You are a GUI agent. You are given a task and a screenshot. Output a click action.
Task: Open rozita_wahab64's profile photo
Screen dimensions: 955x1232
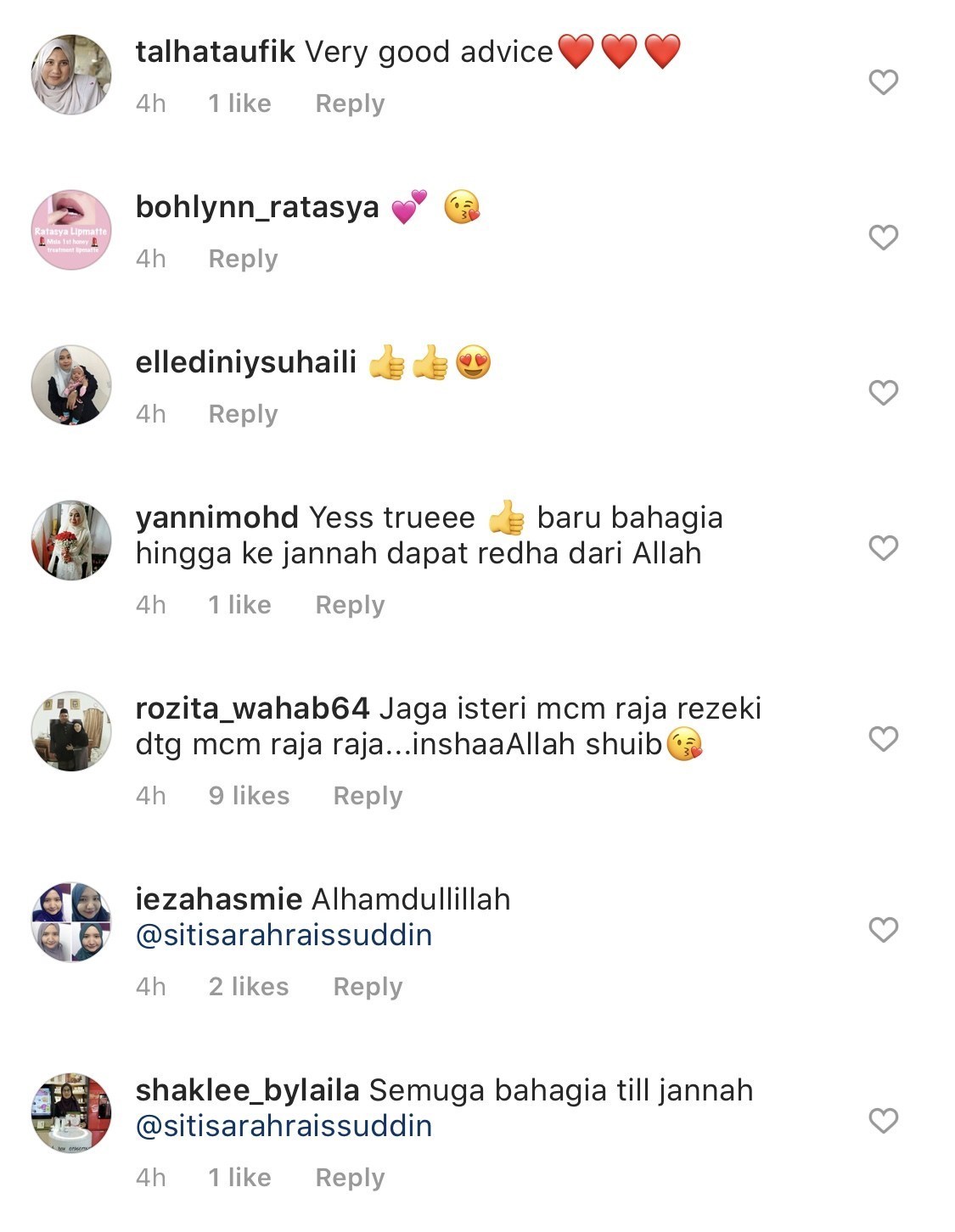pyautogui.click(x=71, y=731)
